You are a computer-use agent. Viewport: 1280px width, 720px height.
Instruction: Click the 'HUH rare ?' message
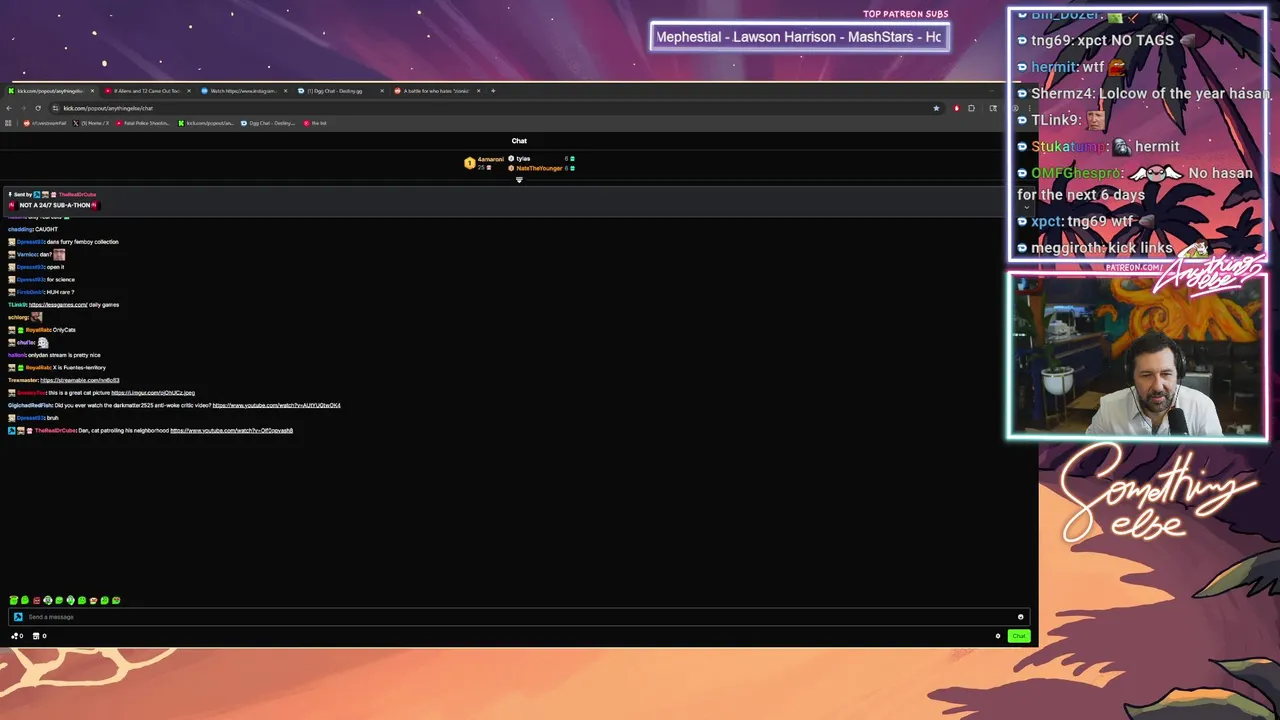60,292
